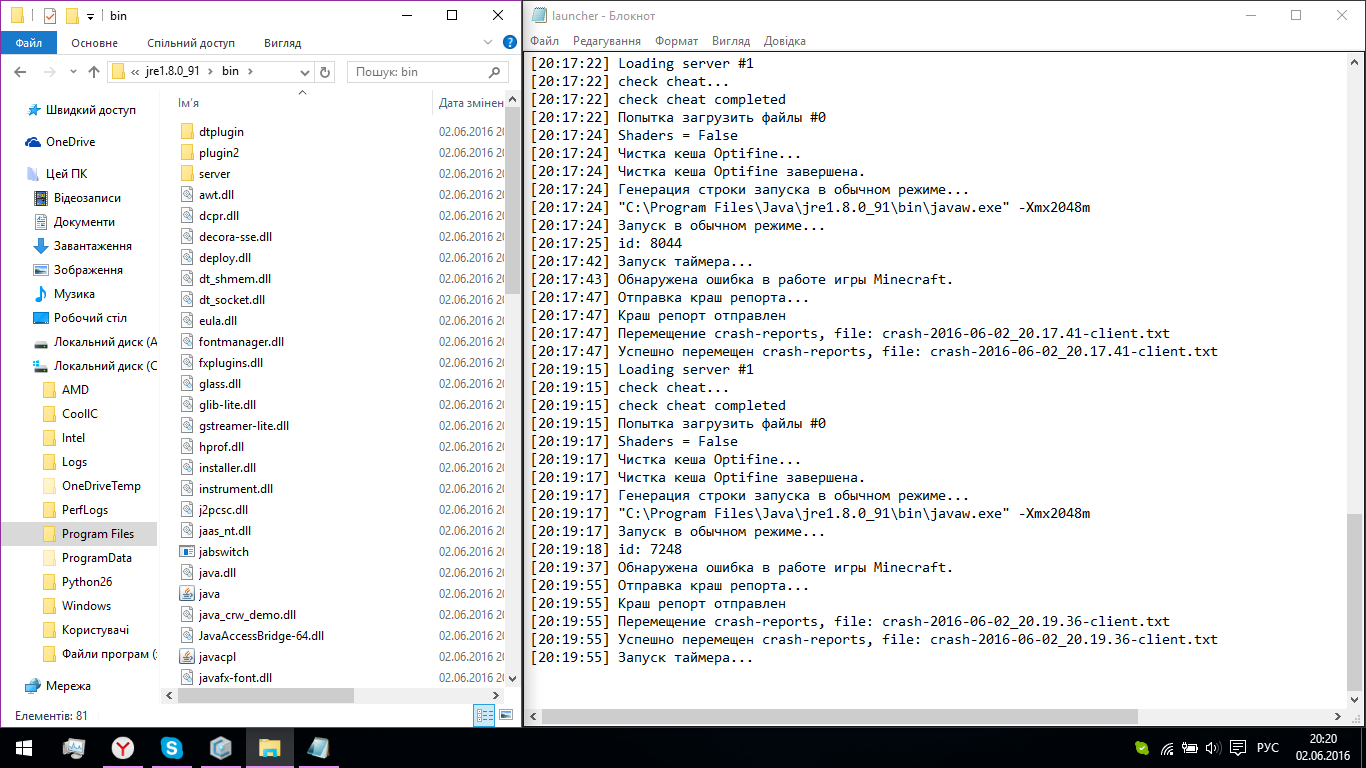Click the Explorer Back arrow button
Screen dimensions: 1366x768
(x=20, y=72)
